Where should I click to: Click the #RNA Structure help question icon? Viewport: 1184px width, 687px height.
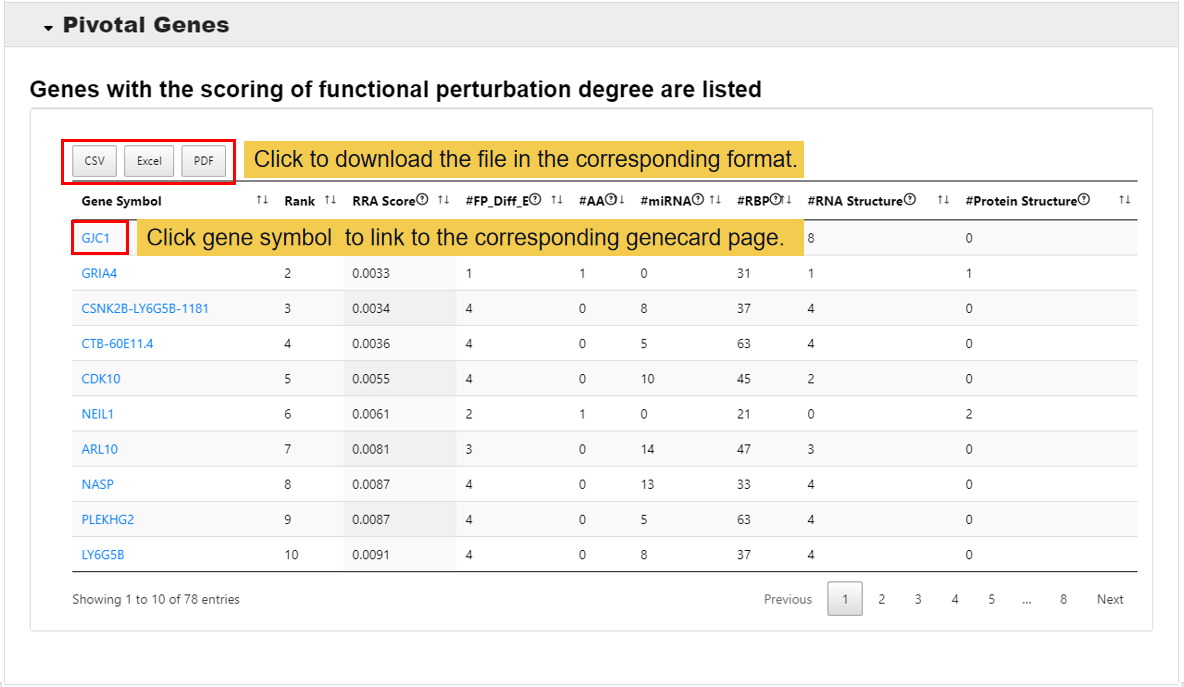(x=909, y=201)
